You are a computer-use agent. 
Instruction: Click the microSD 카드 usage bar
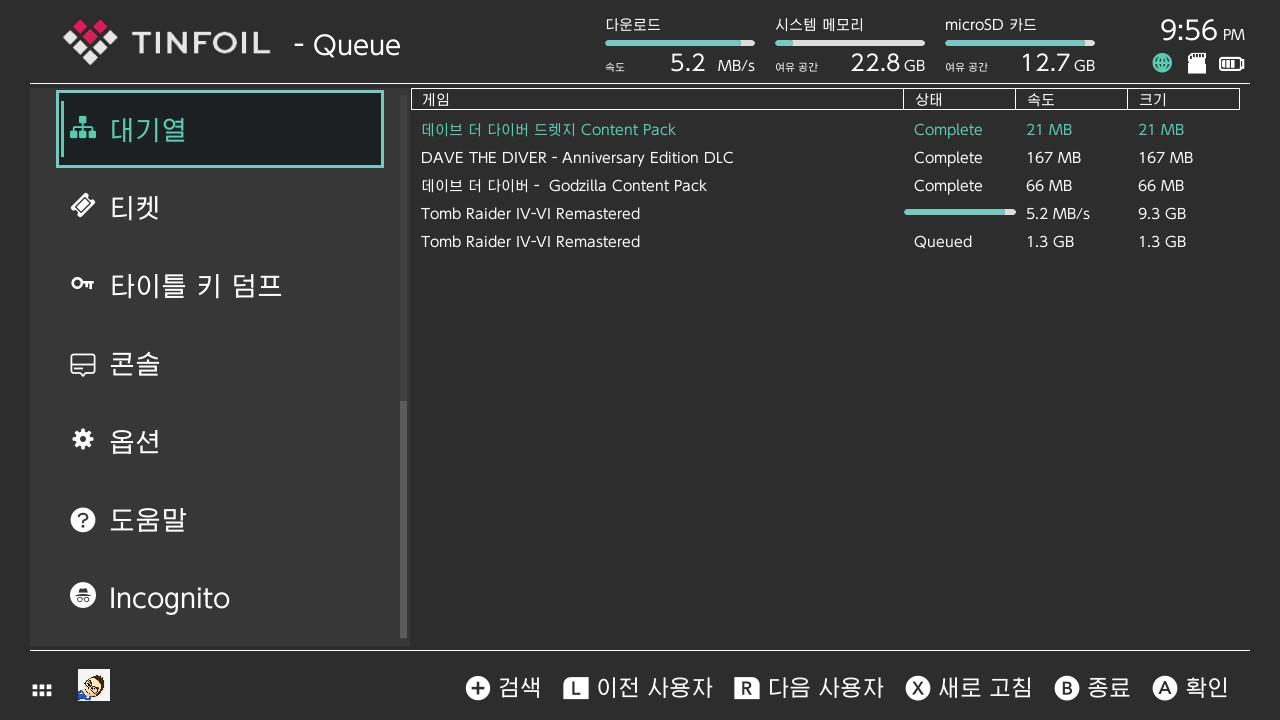coord(1020,43)
